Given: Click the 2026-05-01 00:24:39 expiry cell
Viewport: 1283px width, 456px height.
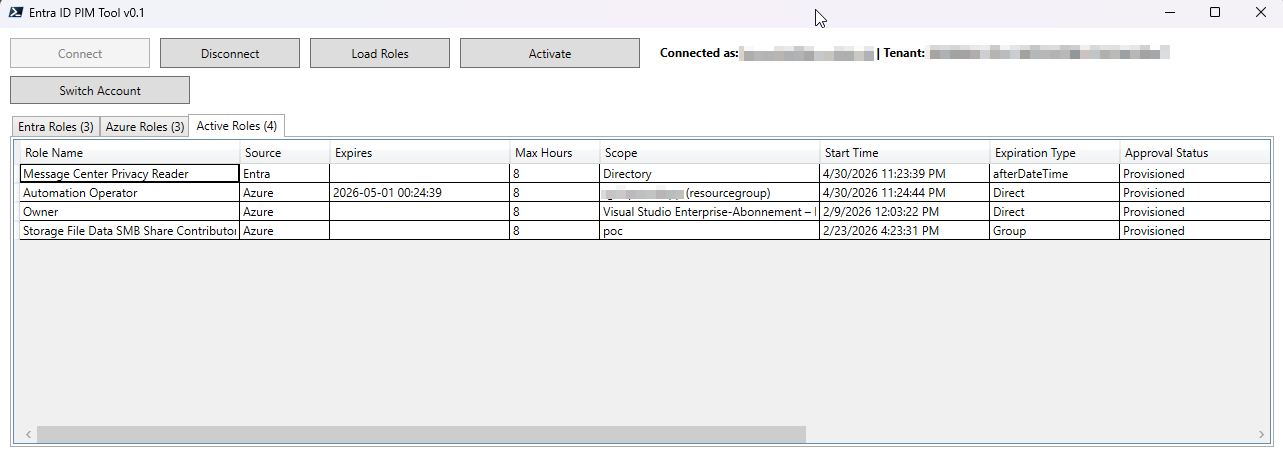Looking at the screenshot, I should coord(420,193).
